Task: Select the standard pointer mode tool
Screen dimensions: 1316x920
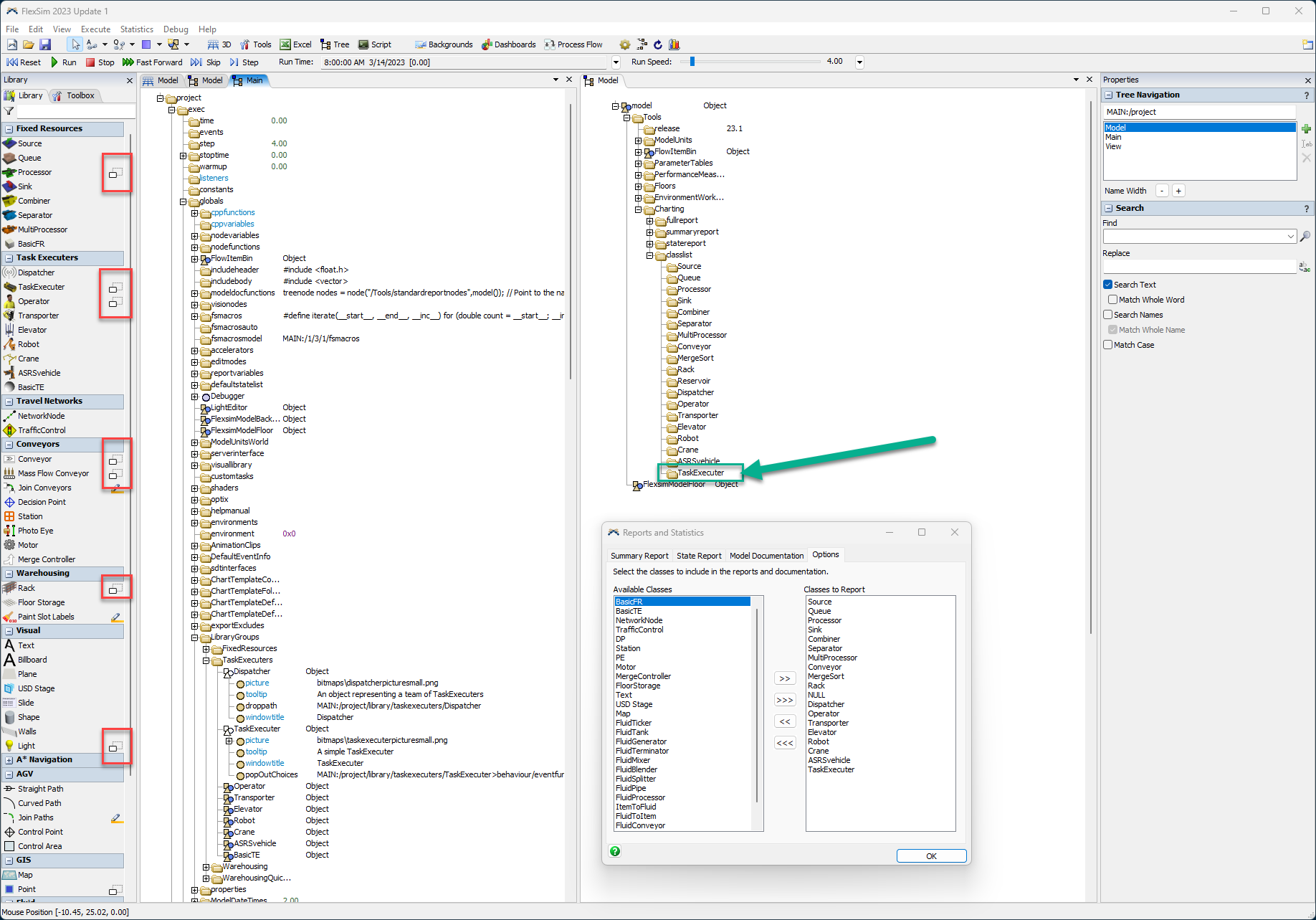Action: (x=75, y=44)
